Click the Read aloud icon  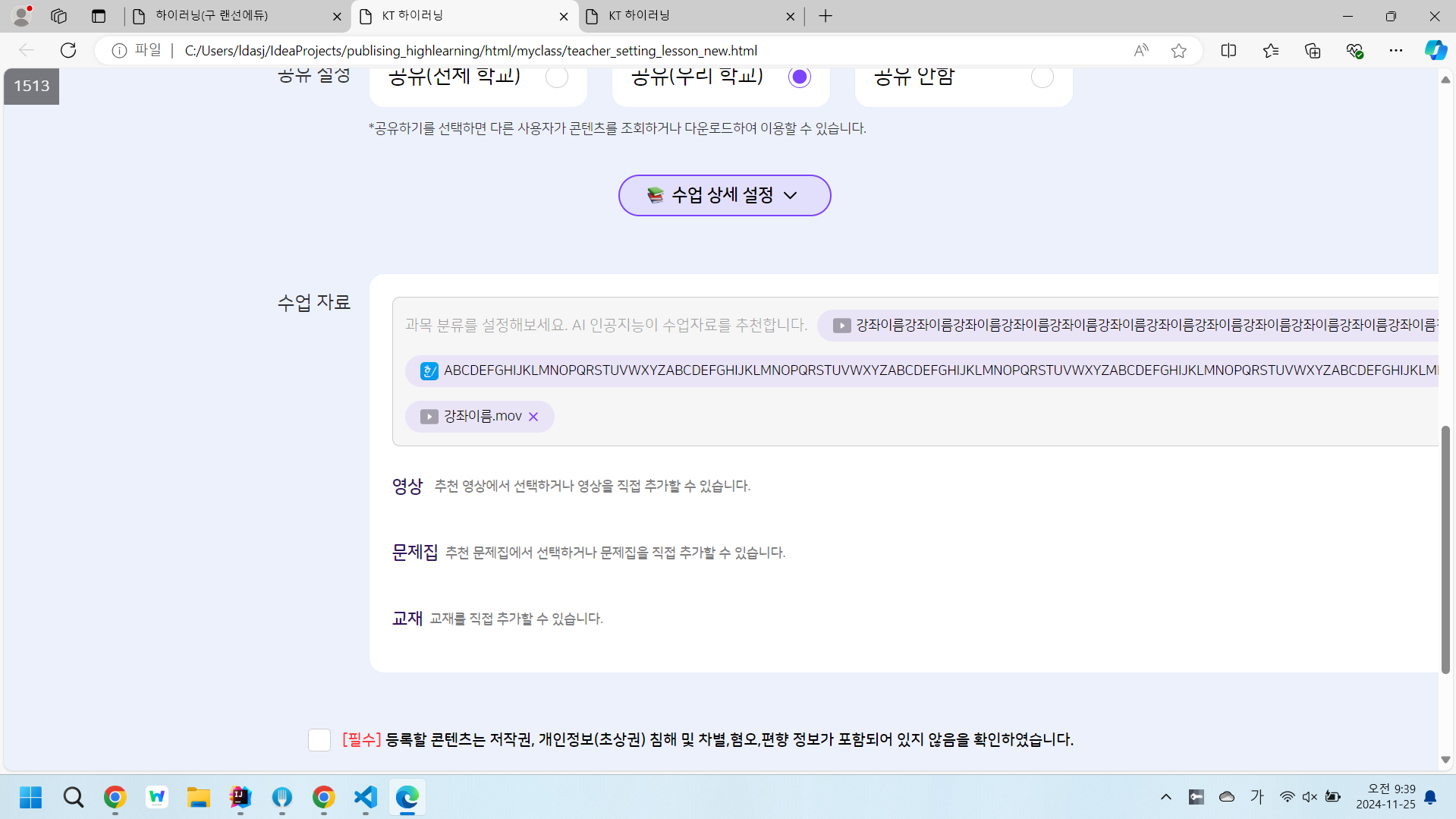(x=1140, y=50)
